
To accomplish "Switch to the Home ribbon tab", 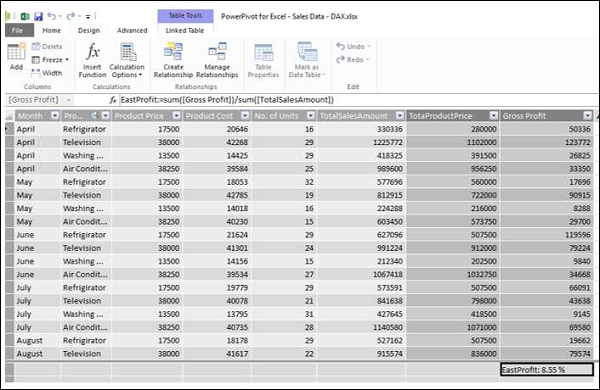I will pos(51,31).
